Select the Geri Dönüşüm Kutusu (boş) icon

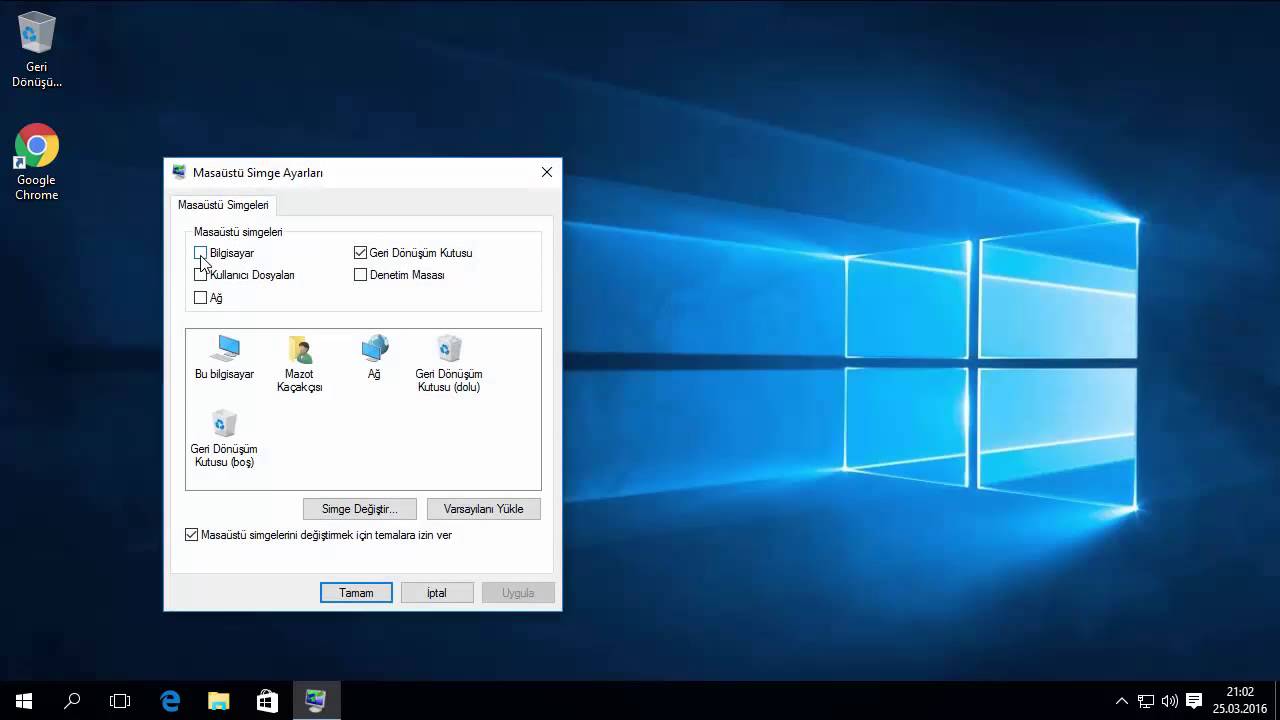tap(223, 425)
